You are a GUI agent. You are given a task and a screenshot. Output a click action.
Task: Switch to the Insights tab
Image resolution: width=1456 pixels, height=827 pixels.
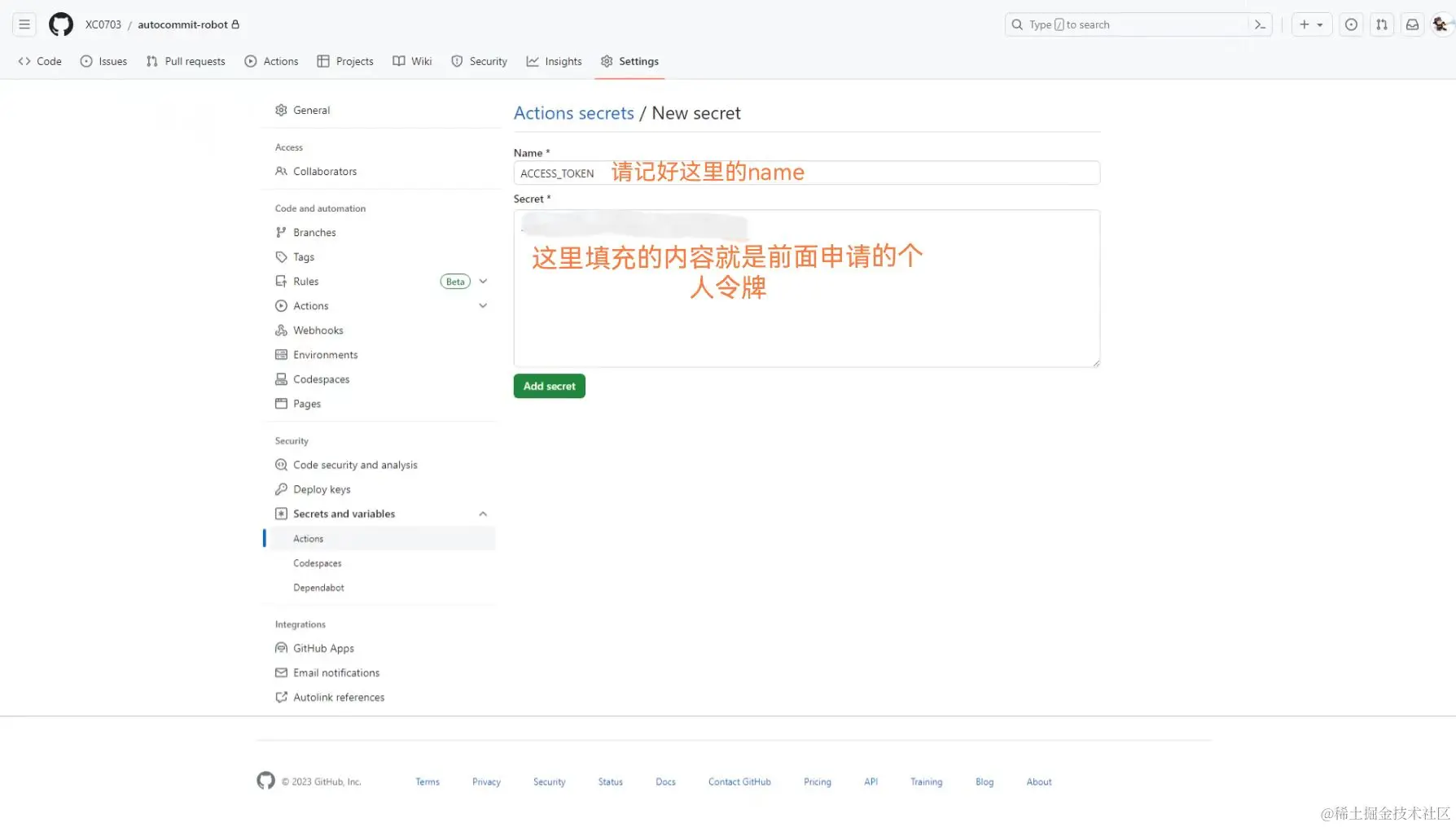(x=554, y=61)
